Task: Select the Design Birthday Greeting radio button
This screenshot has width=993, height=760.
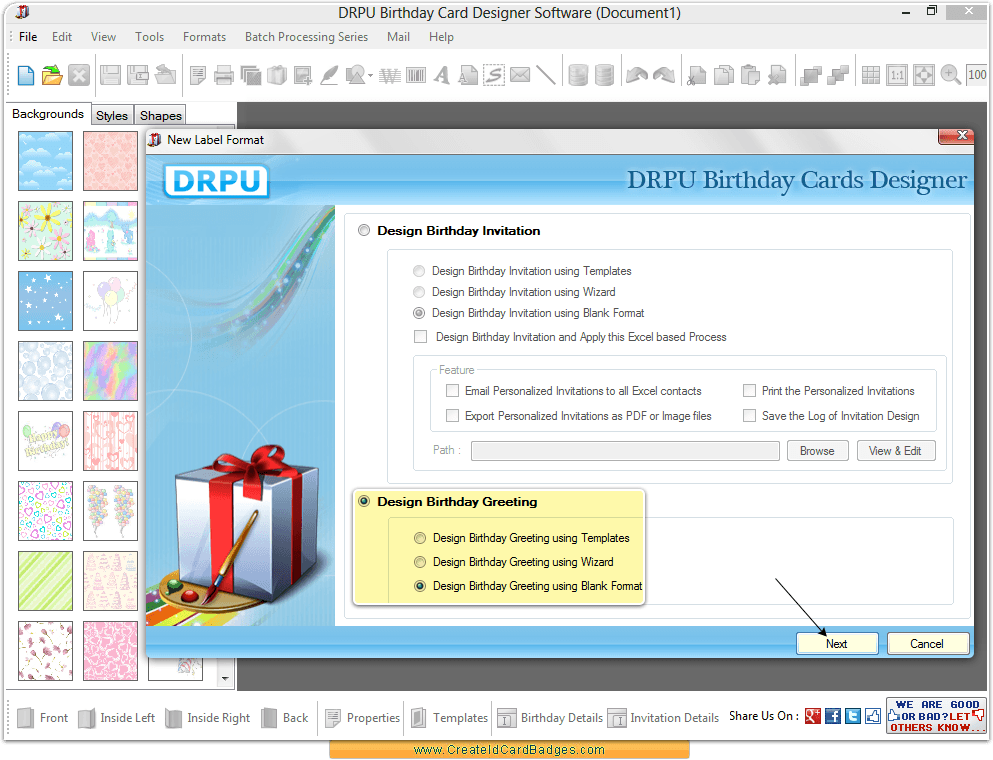Action: 364,502
